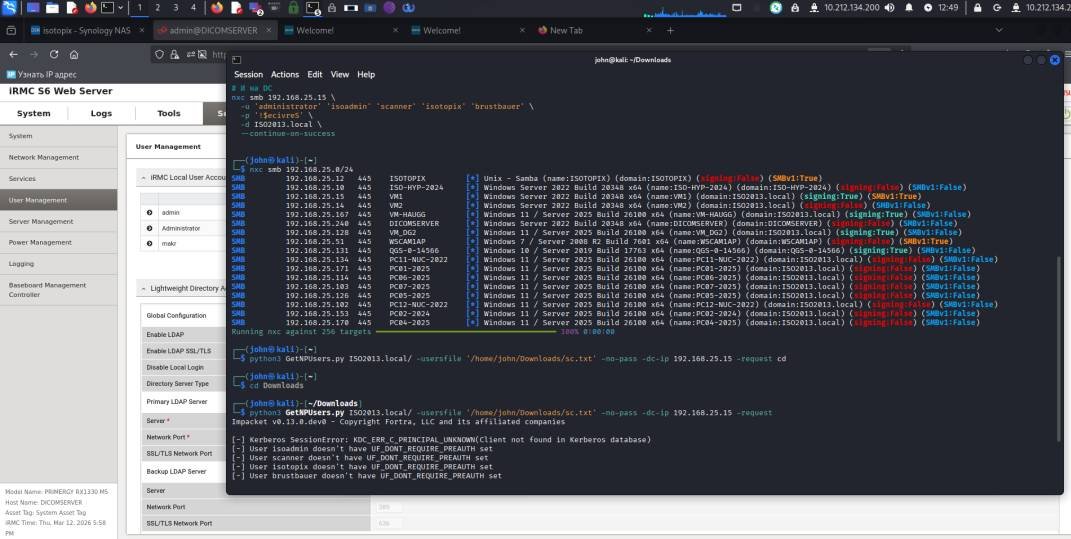Select User Management in the sidebar
The image size is (1071, 539).
point(58,200)
